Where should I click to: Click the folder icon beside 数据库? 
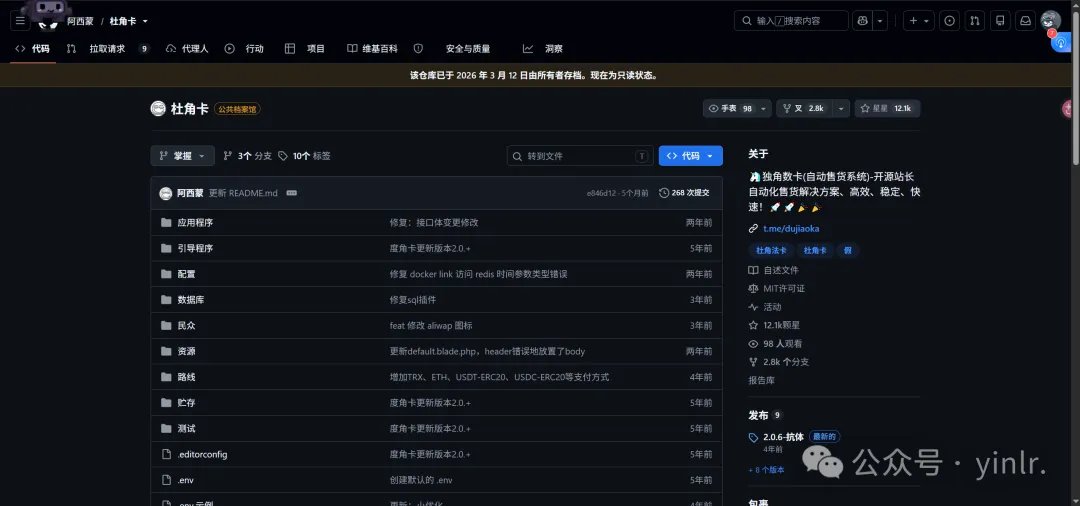(x=166, y=300)
